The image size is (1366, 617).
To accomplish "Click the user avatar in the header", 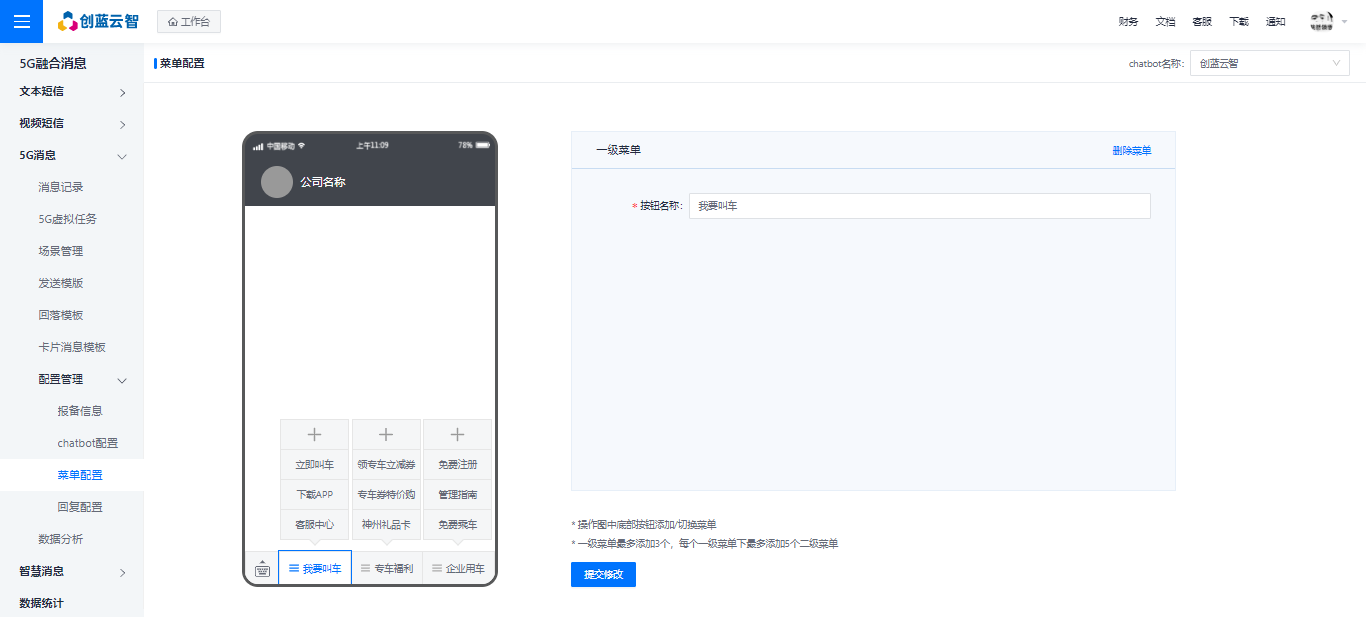I will 1322,21.
